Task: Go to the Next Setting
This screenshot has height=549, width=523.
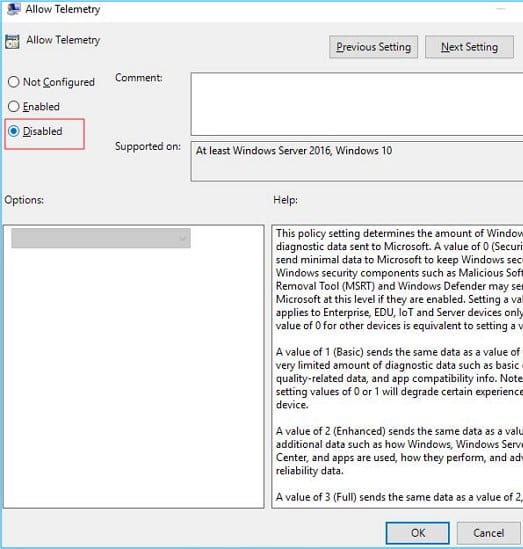Action: click(x=469, y=47)
